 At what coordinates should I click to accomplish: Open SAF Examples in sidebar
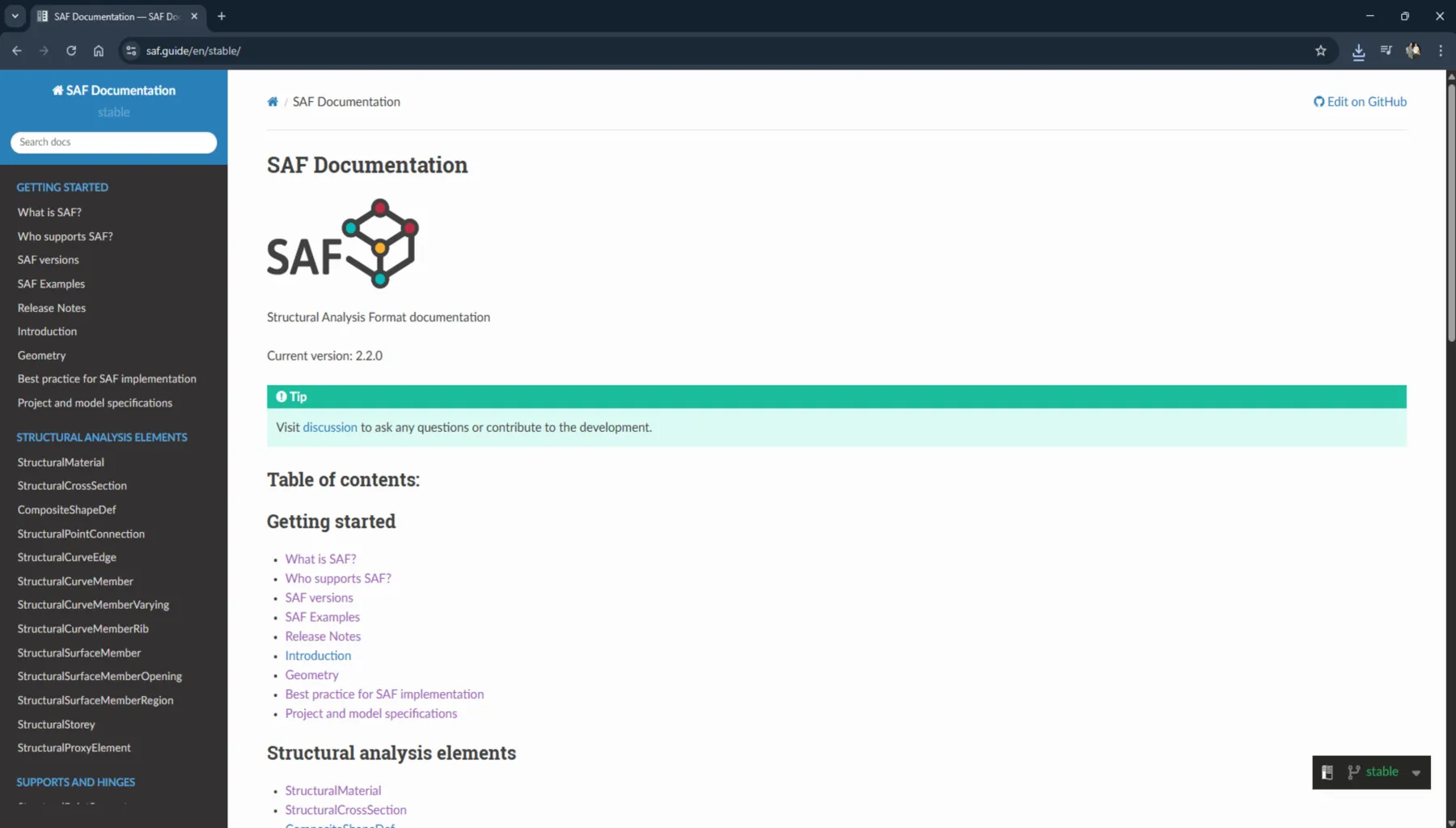tap(51, 284)
